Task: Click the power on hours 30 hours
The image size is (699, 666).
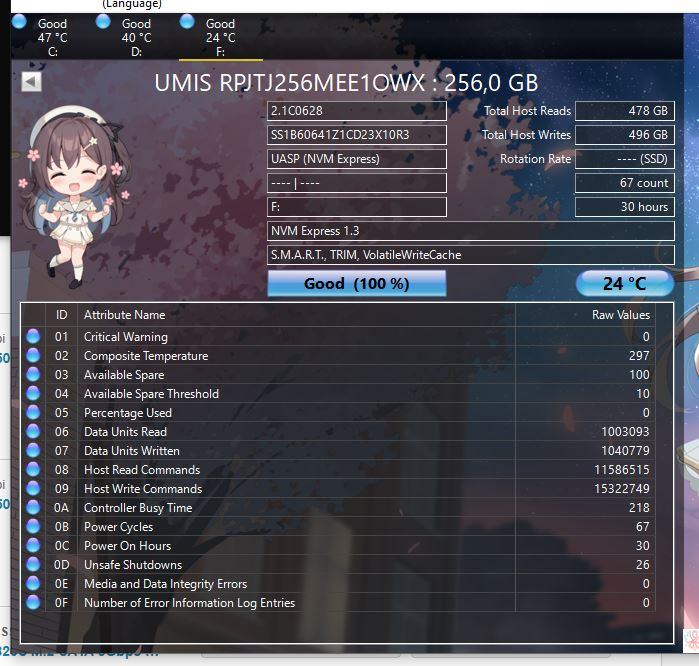Action: point(625,207)
